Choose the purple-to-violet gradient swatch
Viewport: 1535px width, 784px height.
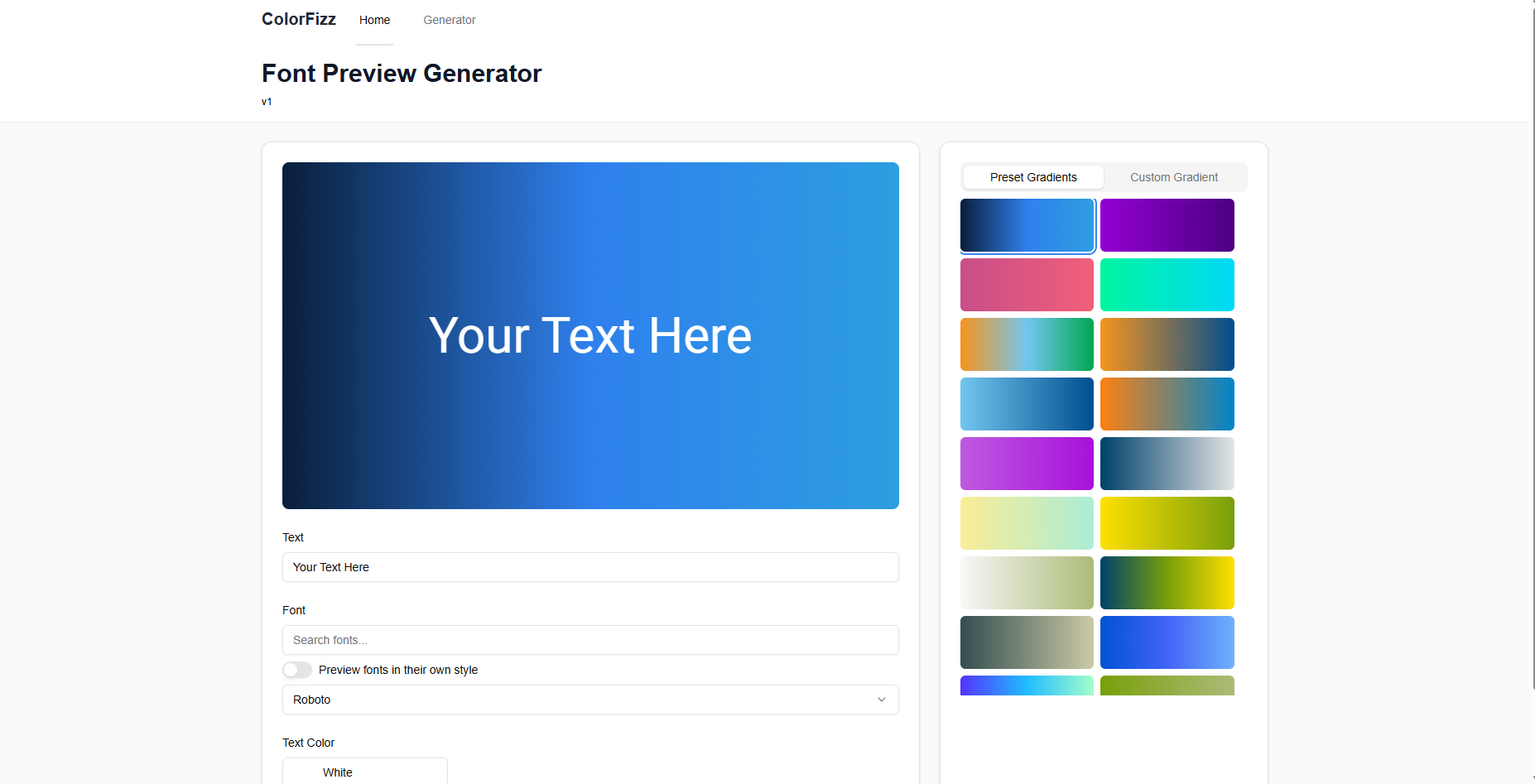1027,463
